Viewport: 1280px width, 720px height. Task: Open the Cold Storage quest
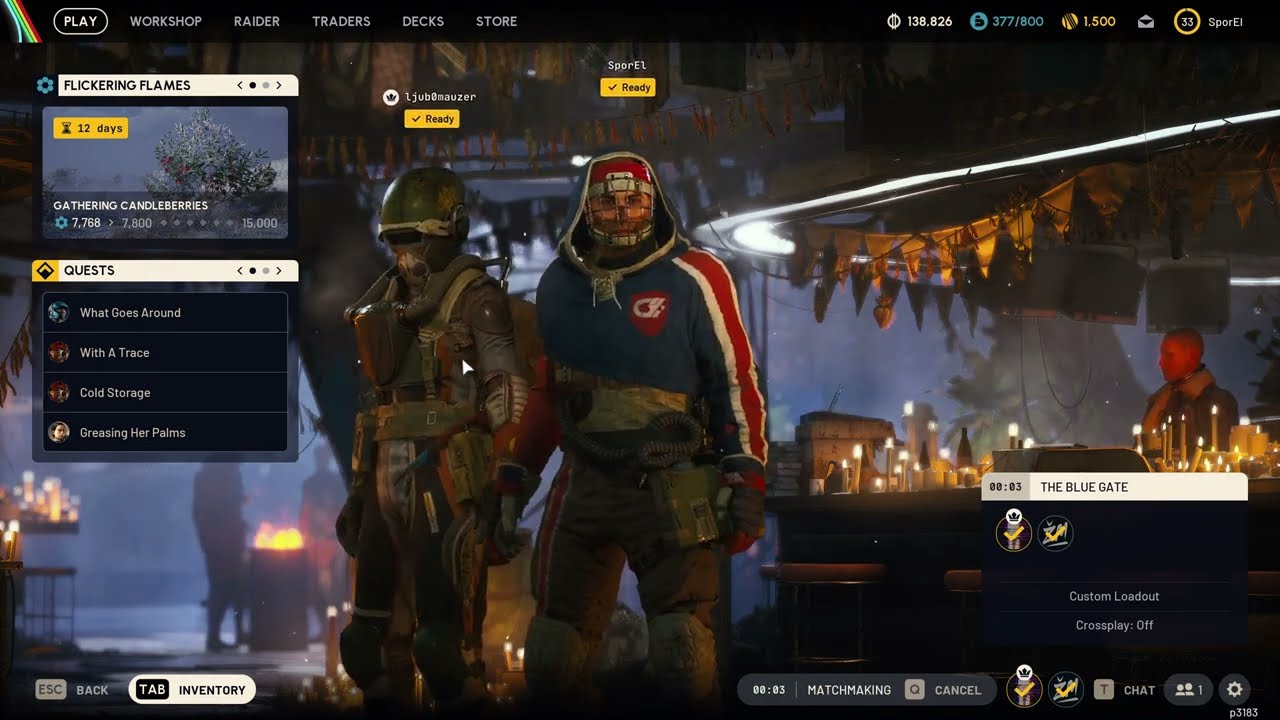click(x=165, y=392)
